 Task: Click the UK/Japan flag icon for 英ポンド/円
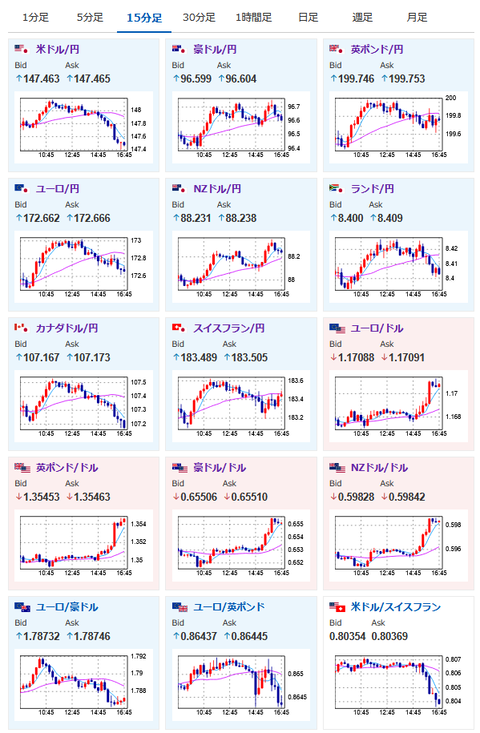[x=336, y=49]
